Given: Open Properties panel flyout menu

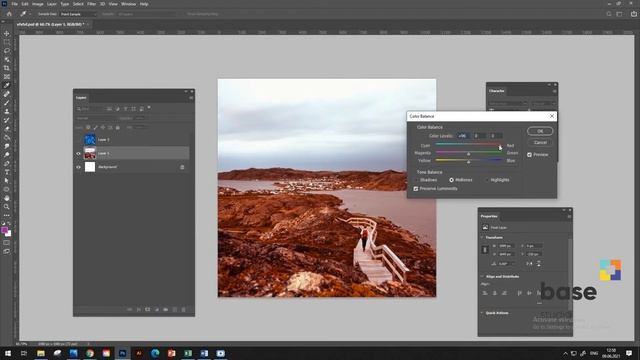Looking at the screenshot, I should coord(569,216).
